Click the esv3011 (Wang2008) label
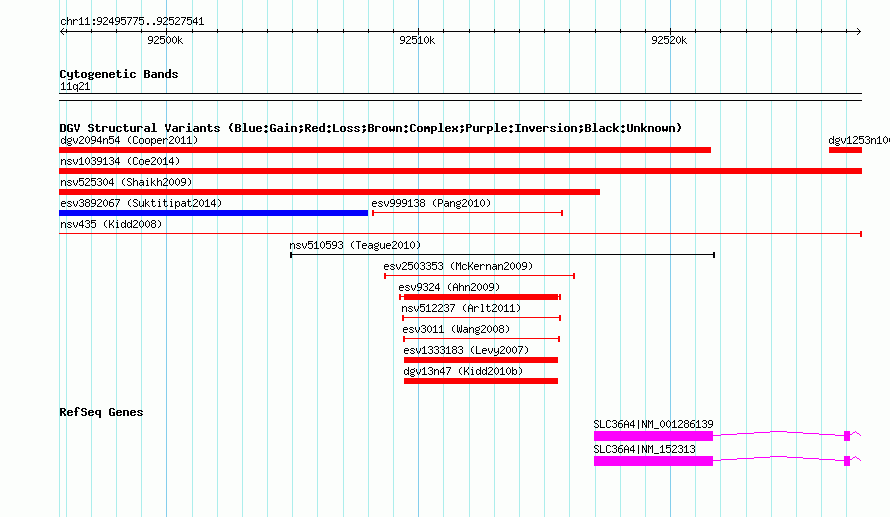Image resolution: width=890 pixels, height=517 pixels. click(x=456, y=329)
